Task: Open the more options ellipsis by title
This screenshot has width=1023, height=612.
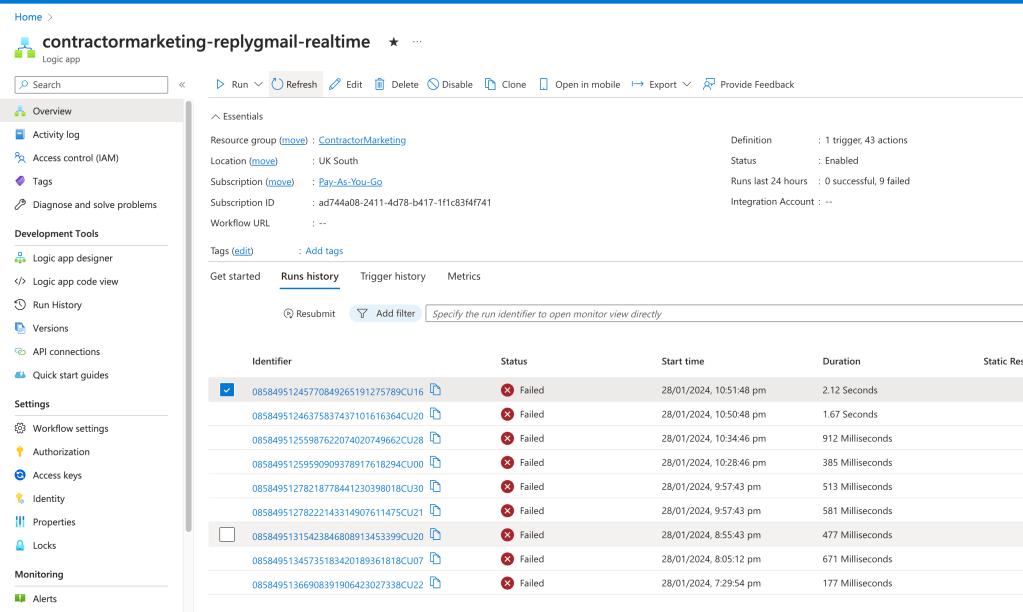Action: click(417, 42)
